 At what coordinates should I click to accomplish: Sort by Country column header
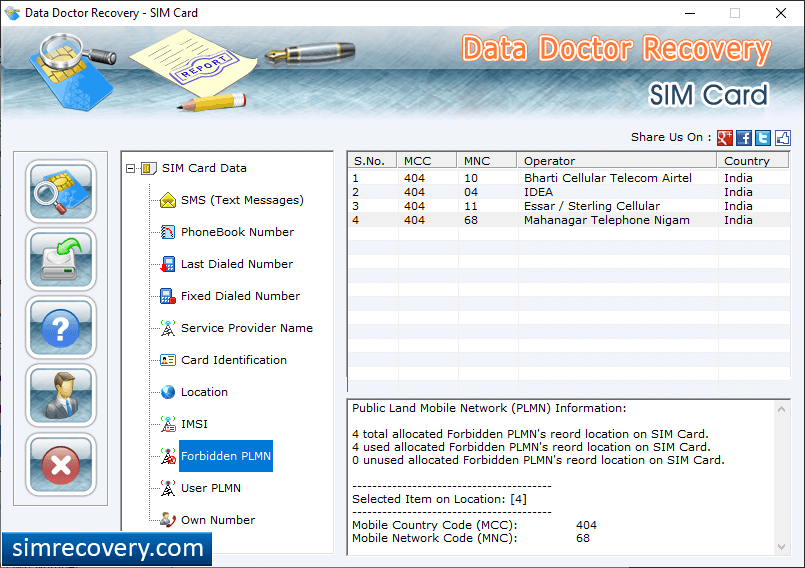click(753, 161)
